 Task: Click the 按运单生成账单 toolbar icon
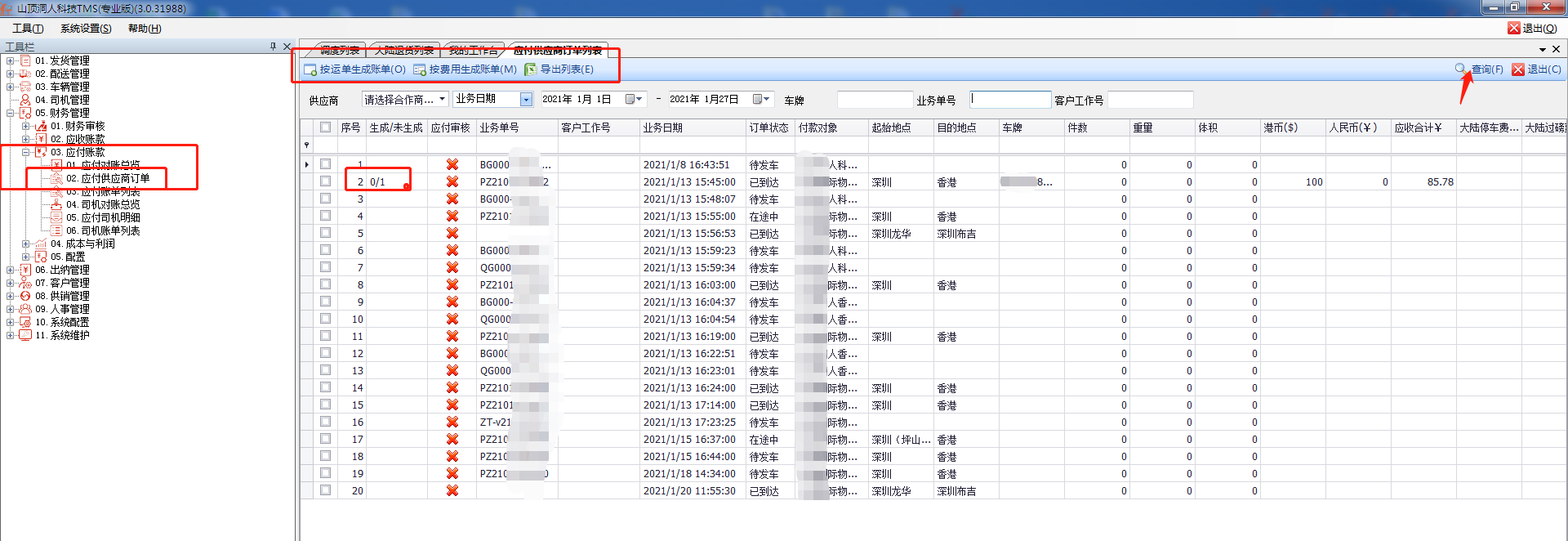tap(310, 69)
